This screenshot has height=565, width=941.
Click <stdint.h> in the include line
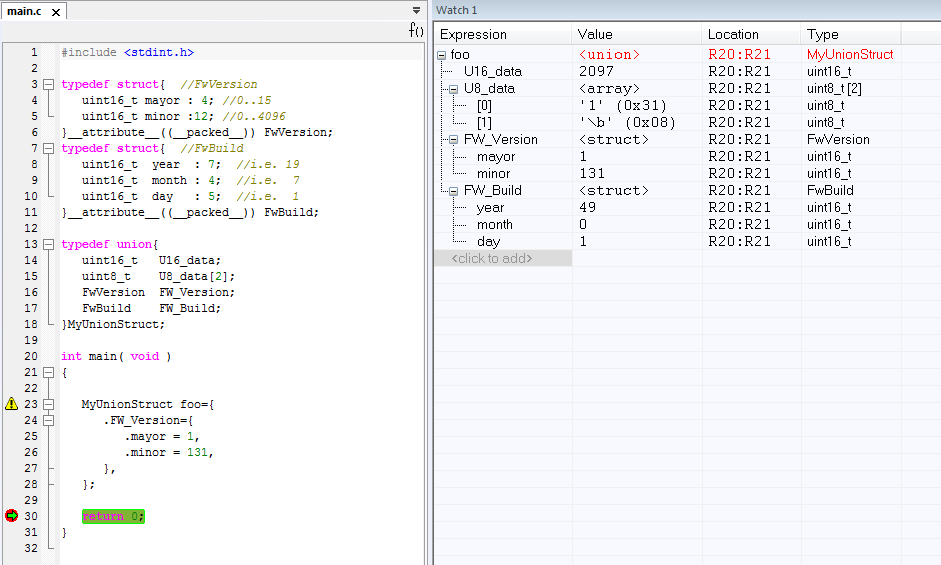tap(159, 53)
